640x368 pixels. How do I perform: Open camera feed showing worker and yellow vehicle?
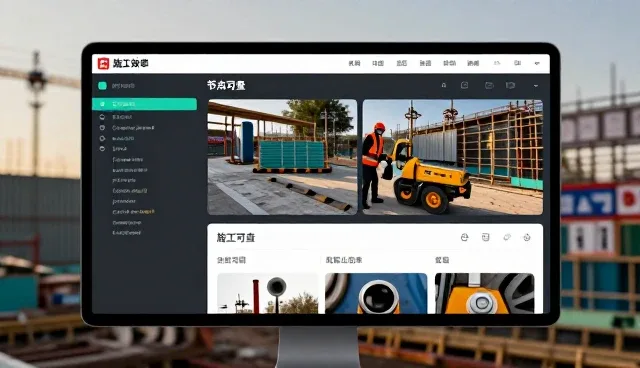[x=453, y=157]
